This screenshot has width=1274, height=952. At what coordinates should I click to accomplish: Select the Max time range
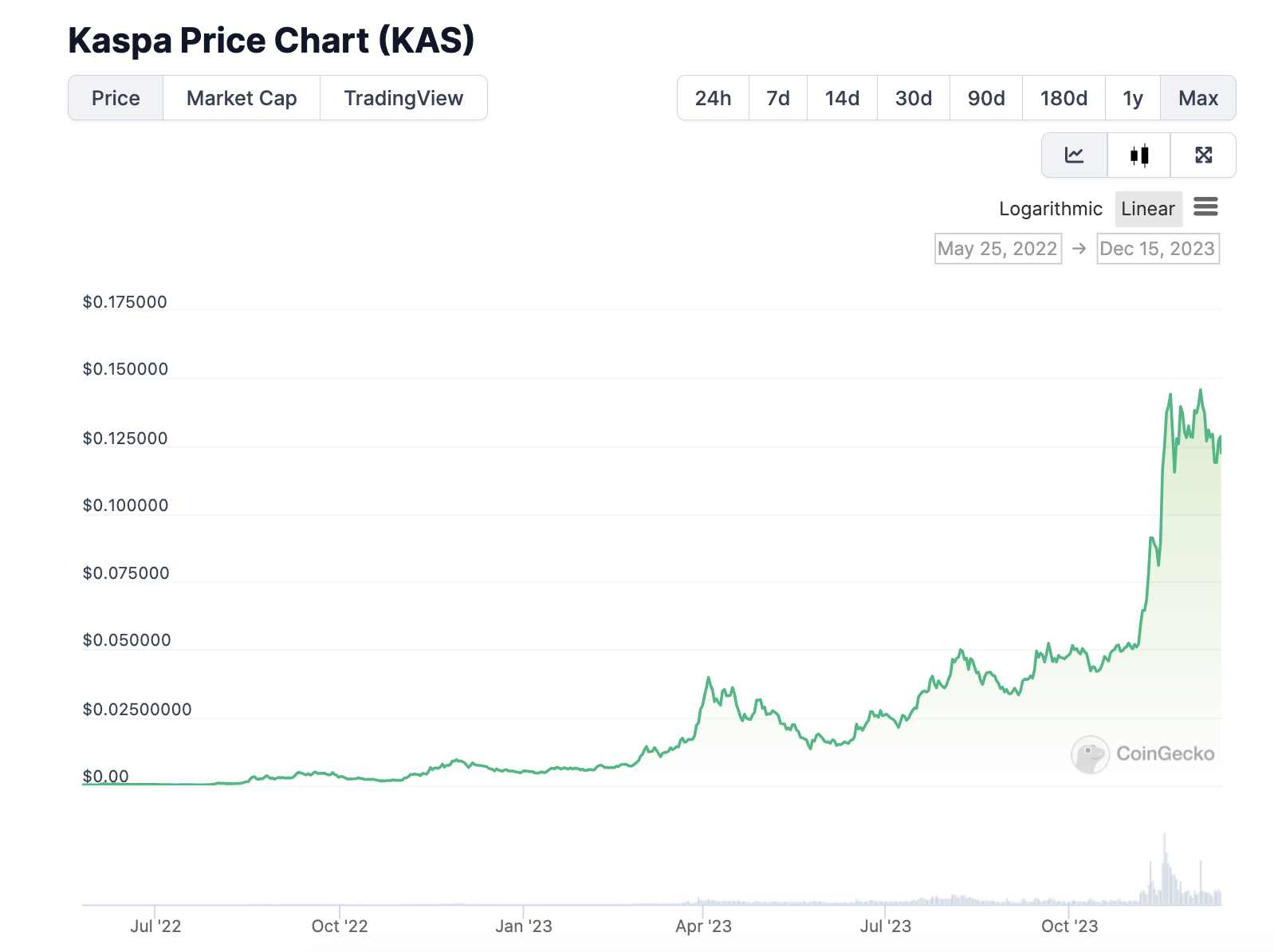coord(1198,98)
